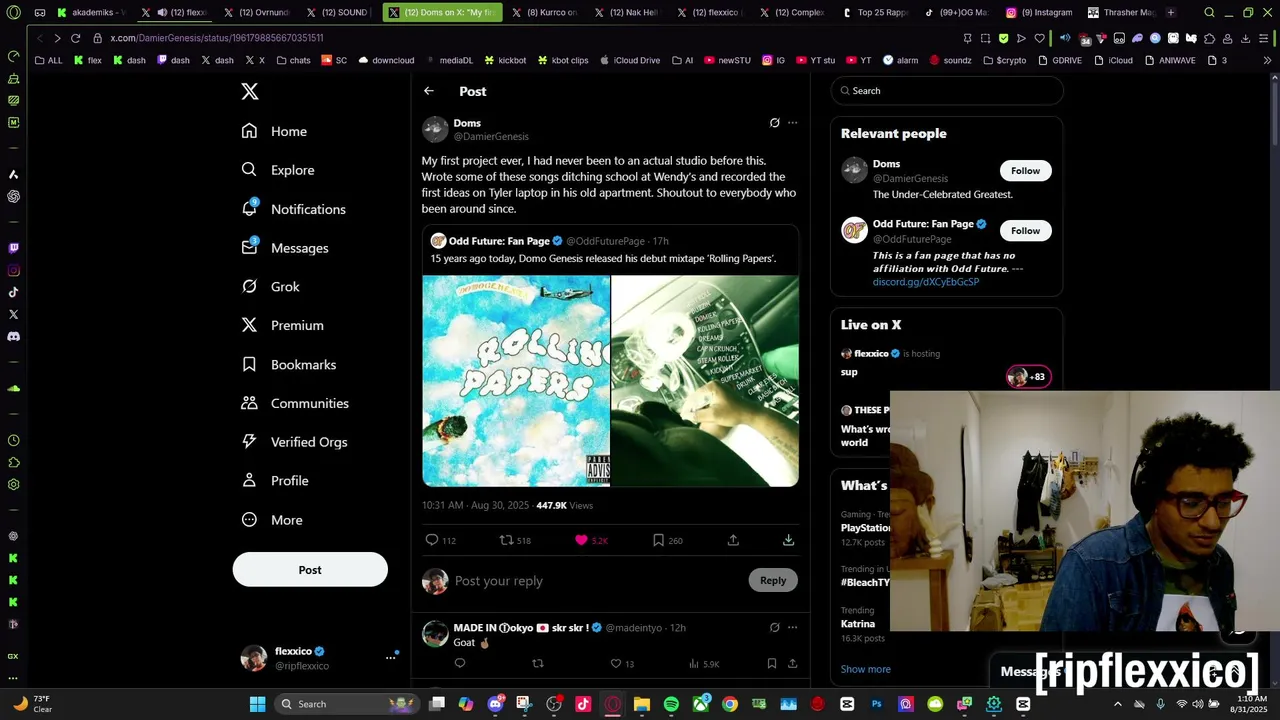Image resolution: width=1280 pixels, height=720 pixels.
Task: Open more options on Doms post
Action: (792, 123)
